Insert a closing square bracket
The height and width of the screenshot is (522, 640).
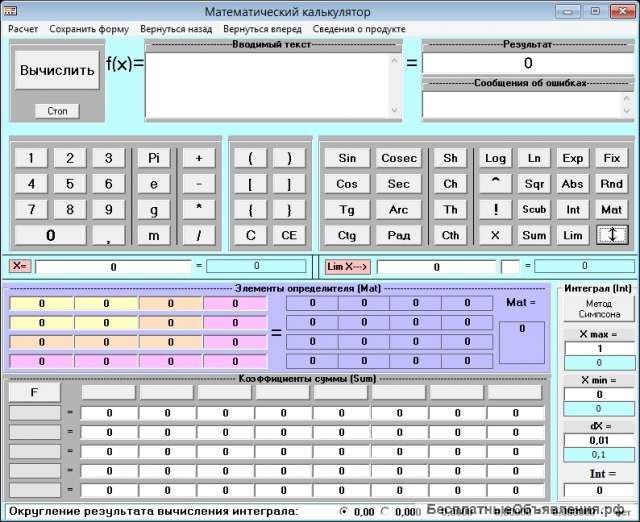point(289,184)
